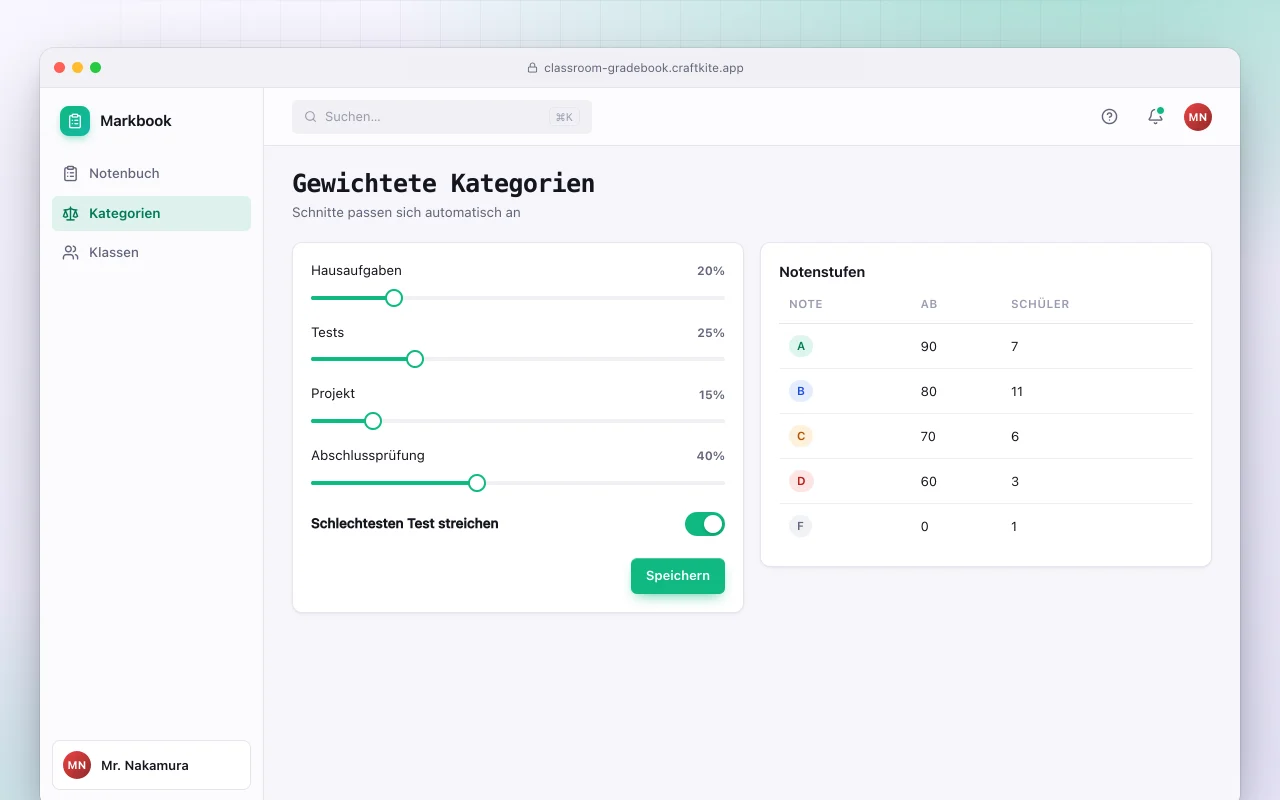Click the Schüler count 11
Screen dimensions: 1280x800
coord(1017,392)
